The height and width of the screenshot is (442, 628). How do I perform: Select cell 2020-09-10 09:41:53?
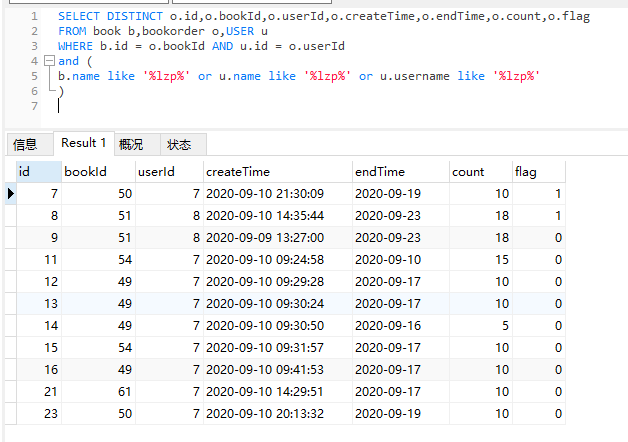pyautogui.click(x=278, y=370)
